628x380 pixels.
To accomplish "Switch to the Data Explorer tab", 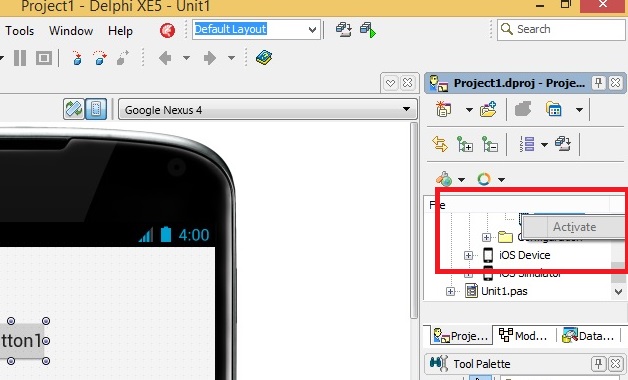I will pos(588,336).
